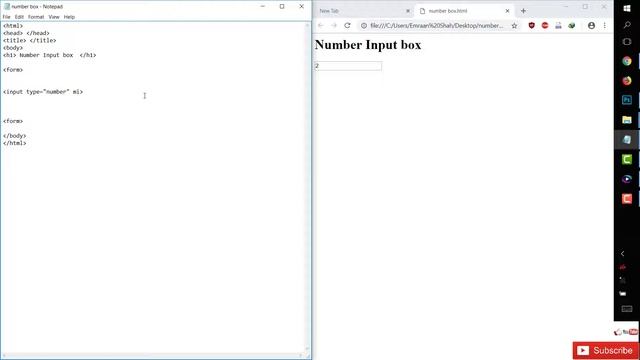
Task: Click the red system tray icon
Action: [x=623, y=267]
